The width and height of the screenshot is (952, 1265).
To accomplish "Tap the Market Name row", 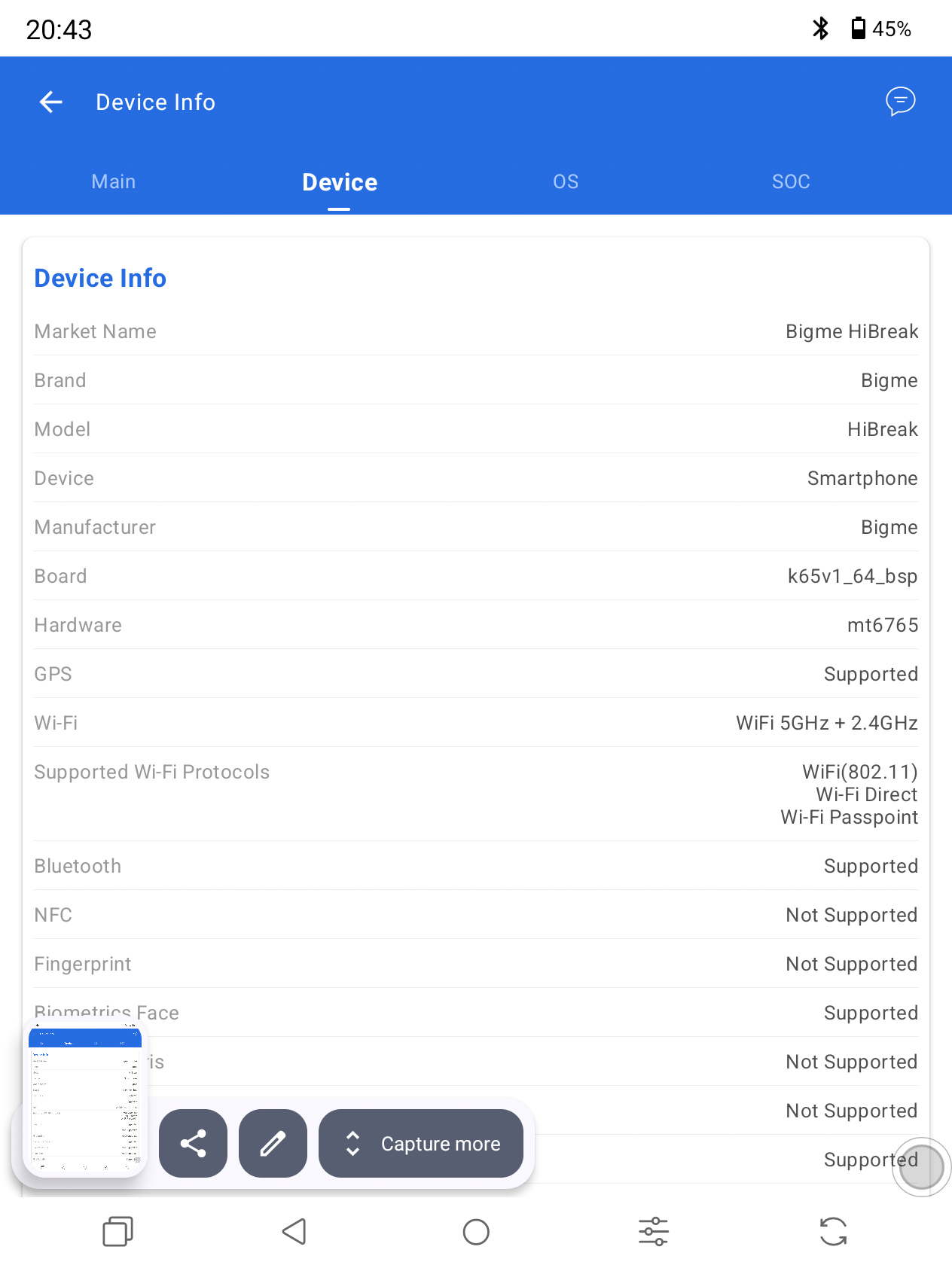I will 476,331.
